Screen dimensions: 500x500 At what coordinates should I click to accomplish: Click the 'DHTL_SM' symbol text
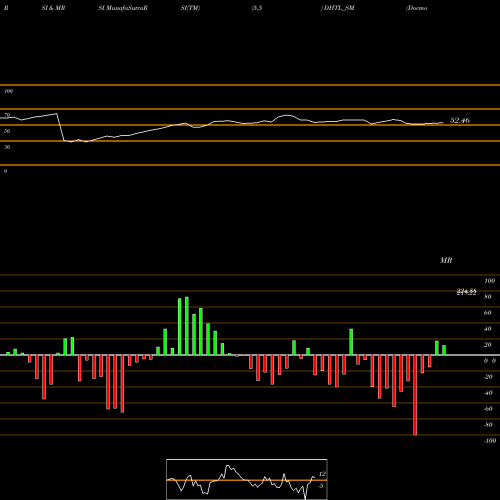tap(339, 8)
